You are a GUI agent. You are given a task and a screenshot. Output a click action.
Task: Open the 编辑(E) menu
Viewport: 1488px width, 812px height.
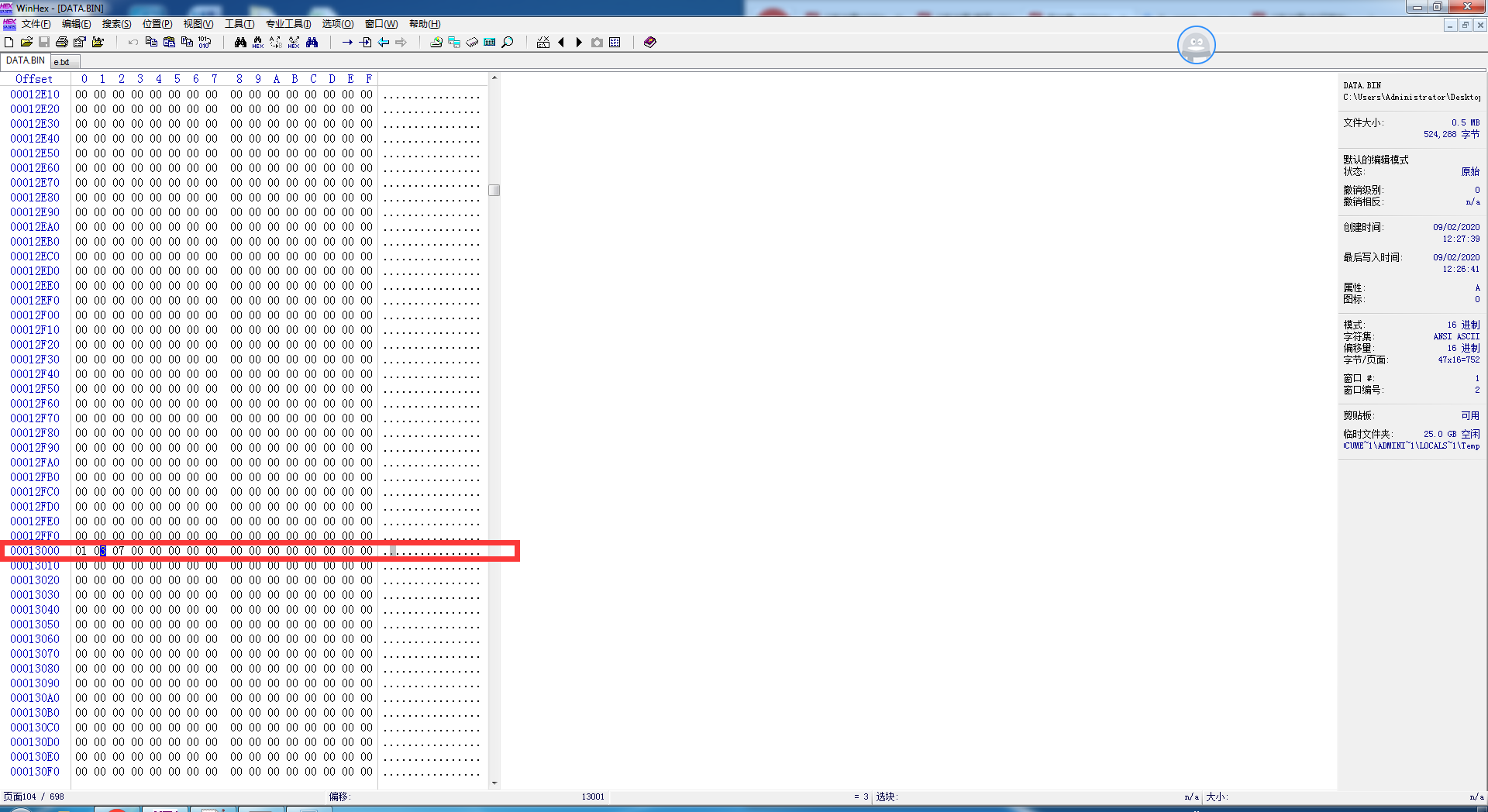click(77, 24)
